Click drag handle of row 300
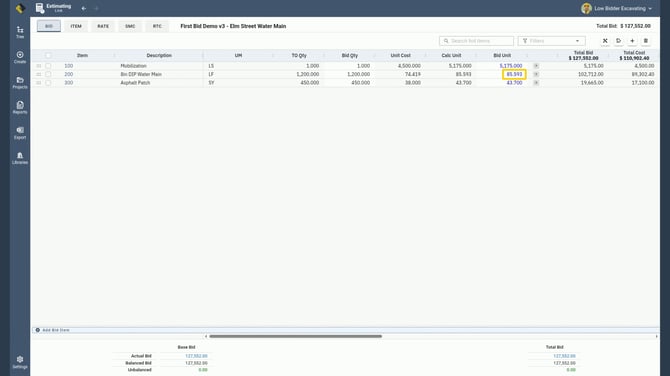Screen dimensions: 670x376 (38, 82)
